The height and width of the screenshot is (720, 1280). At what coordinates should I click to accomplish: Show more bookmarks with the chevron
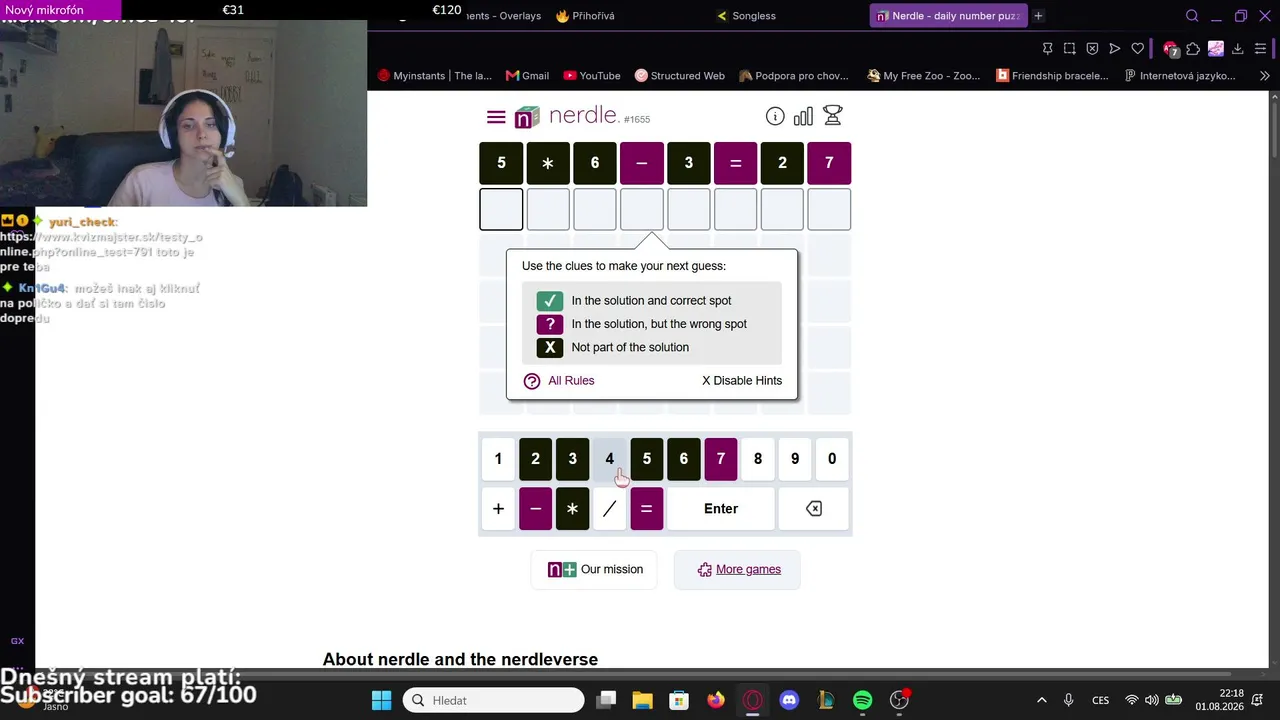coord(1264,76)
